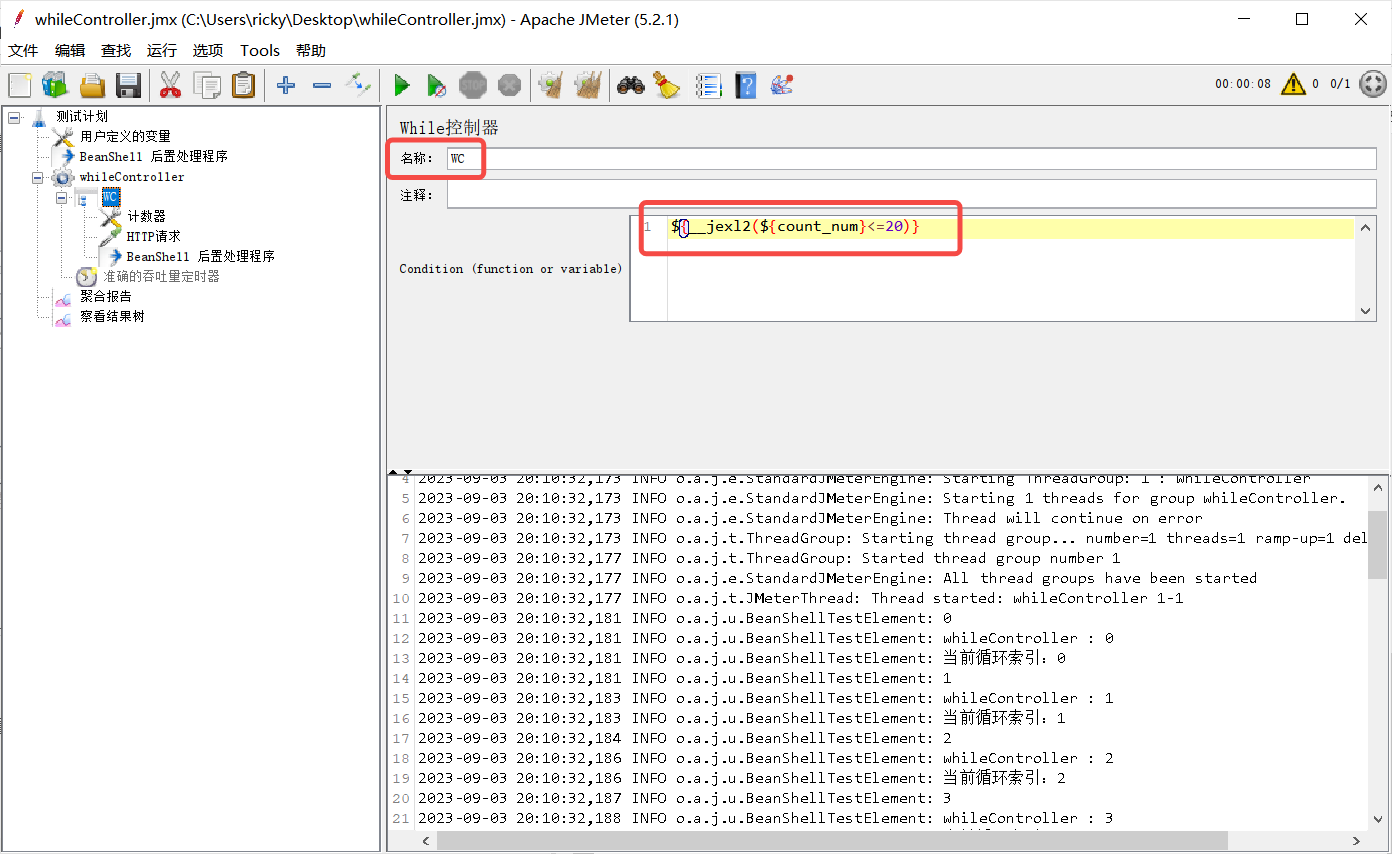Collapse the 测试计划 tree node
This screenshot has width=1392, height=854.
[14, 117]
